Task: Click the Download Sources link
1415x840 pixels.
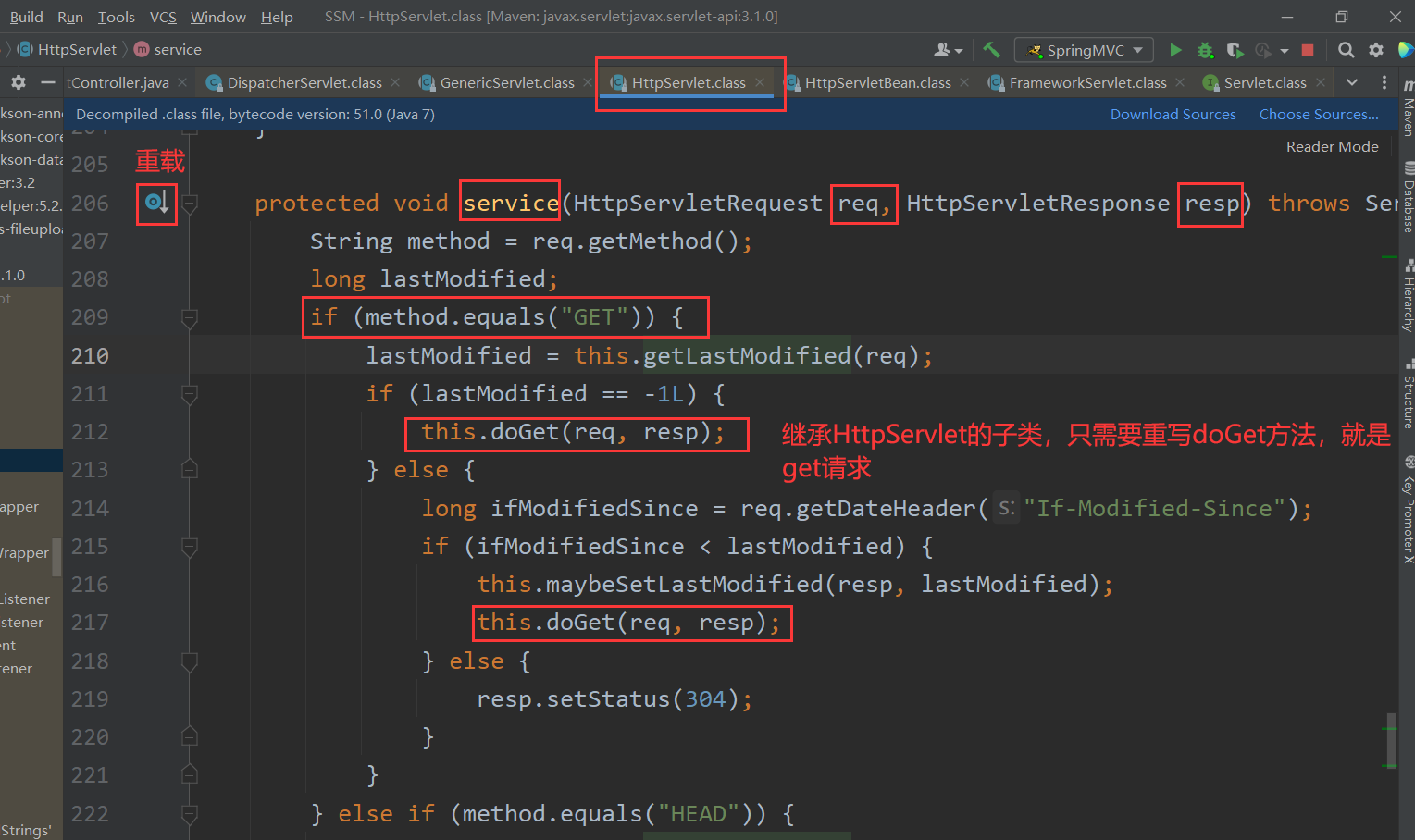Action: (1173, 114)
